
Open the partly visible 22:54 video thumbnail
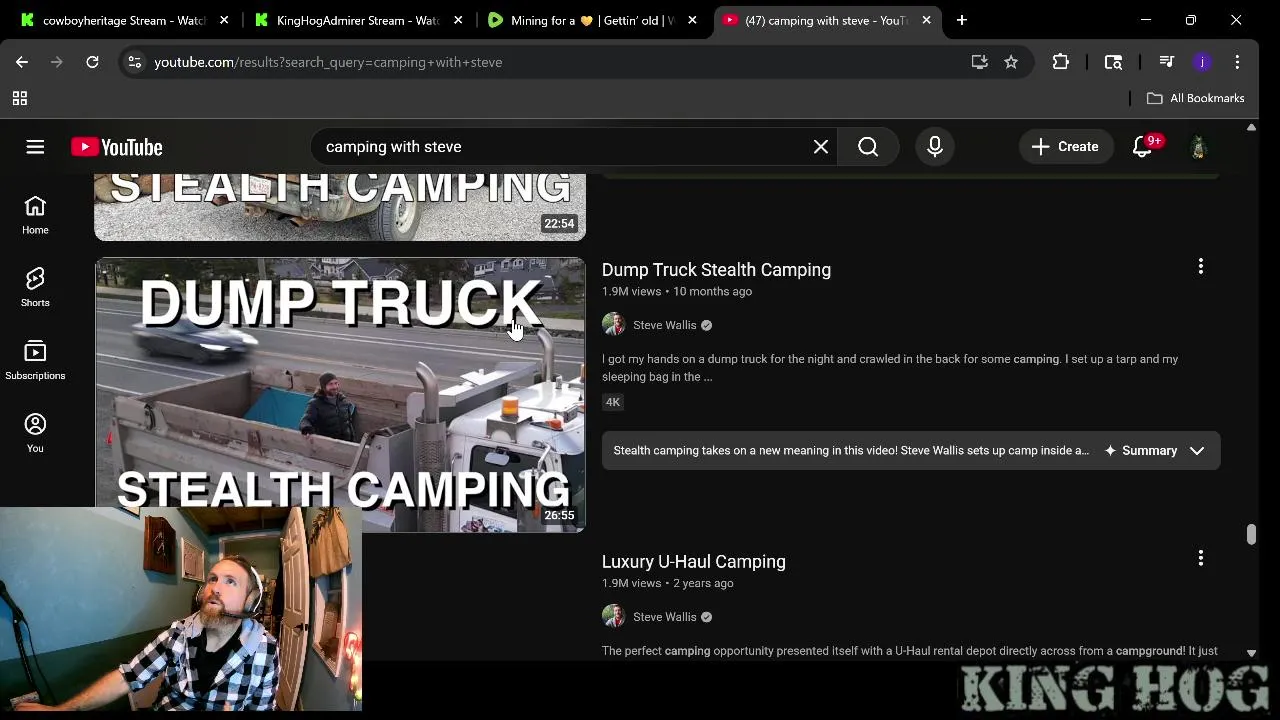tap(340, 207)
